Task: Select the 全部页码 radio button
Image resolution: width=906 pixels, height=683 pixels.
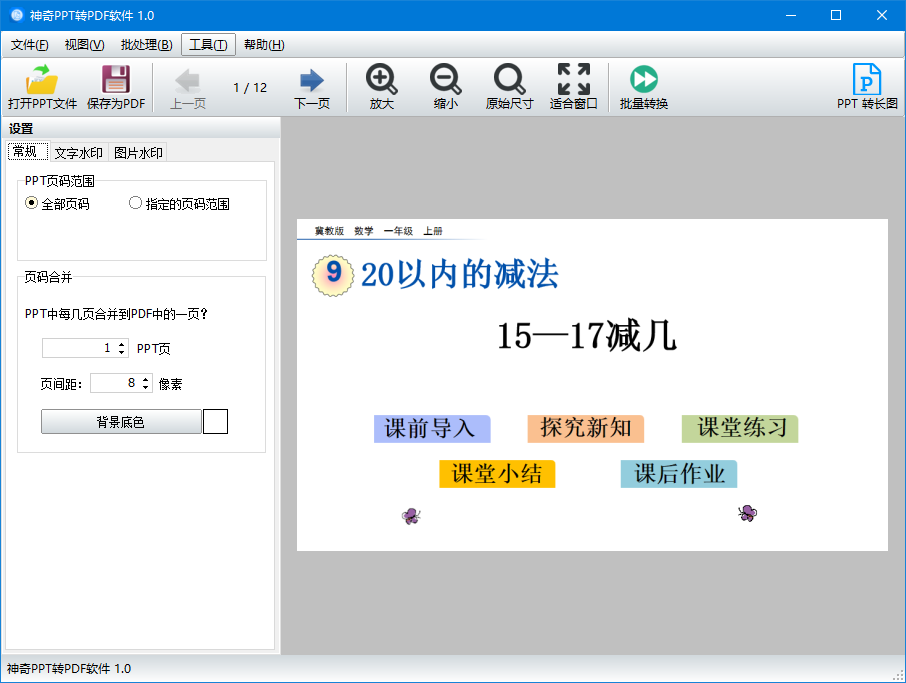Action: [33, 202]
